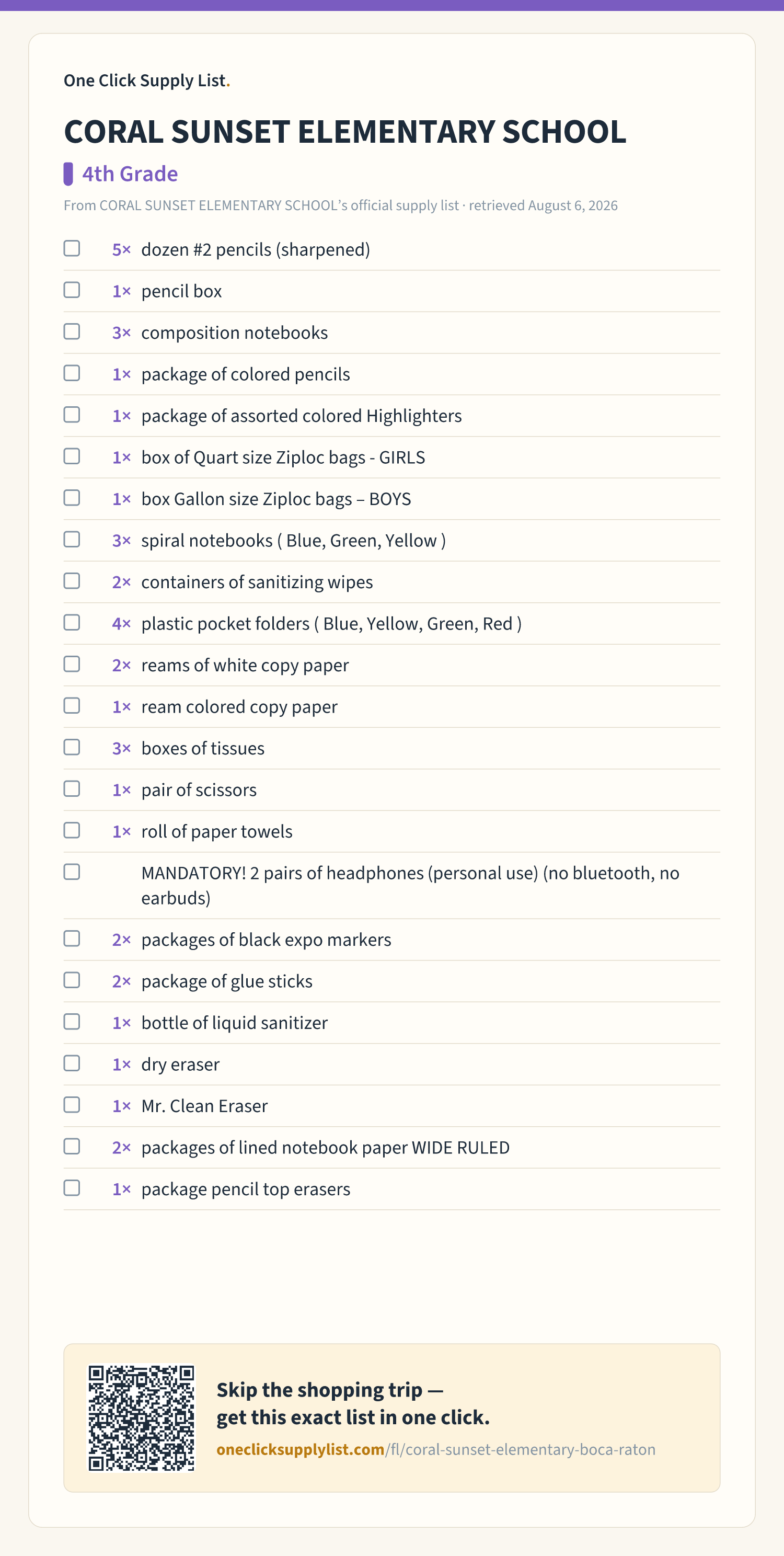This screenshot has height=1556, width=784.
Task: Check the Quart size Ziploc bags box
Action: (72, 456)
